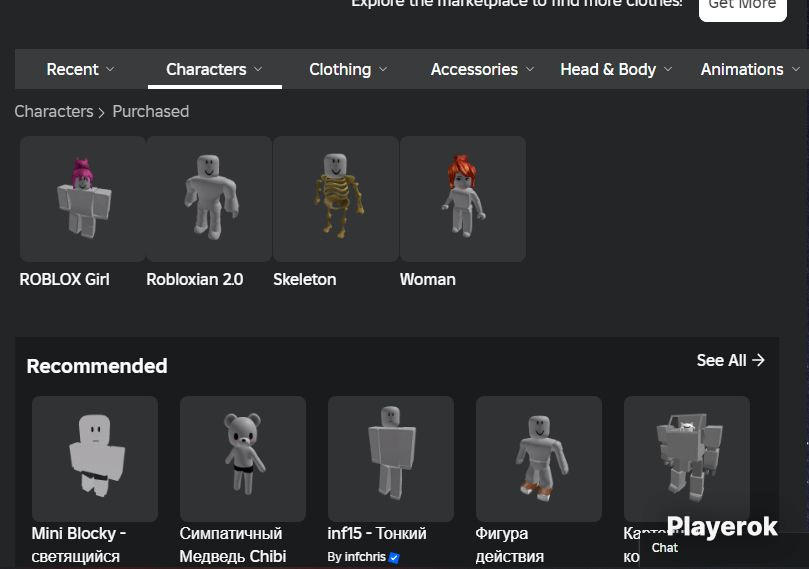
Task: Switch to the Clothing tab
Action: [x=348, y=69]
